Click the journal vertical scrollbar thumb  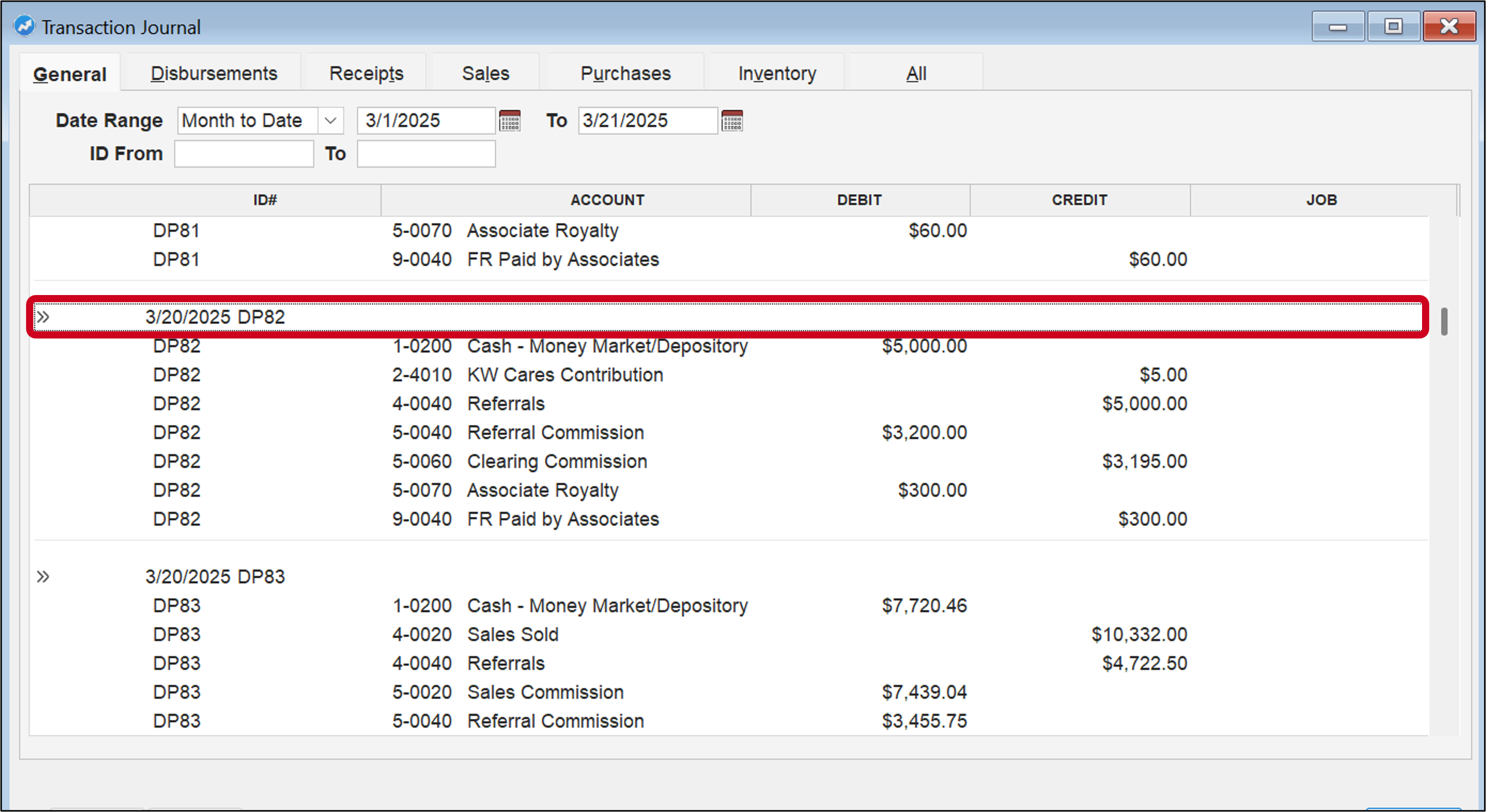point(1444,321)
